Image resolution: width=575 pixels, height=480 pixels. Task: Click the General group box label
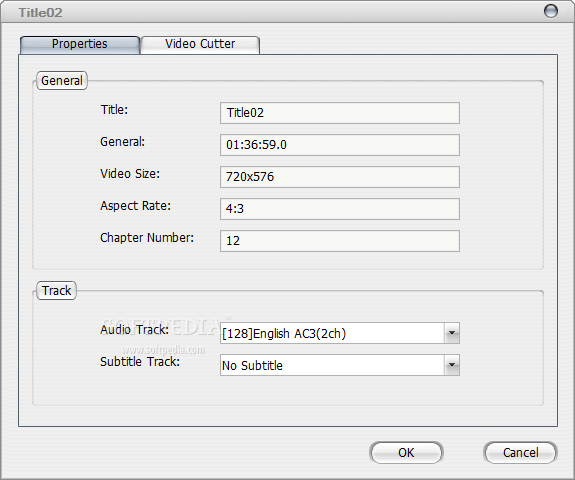click(62, 81)
